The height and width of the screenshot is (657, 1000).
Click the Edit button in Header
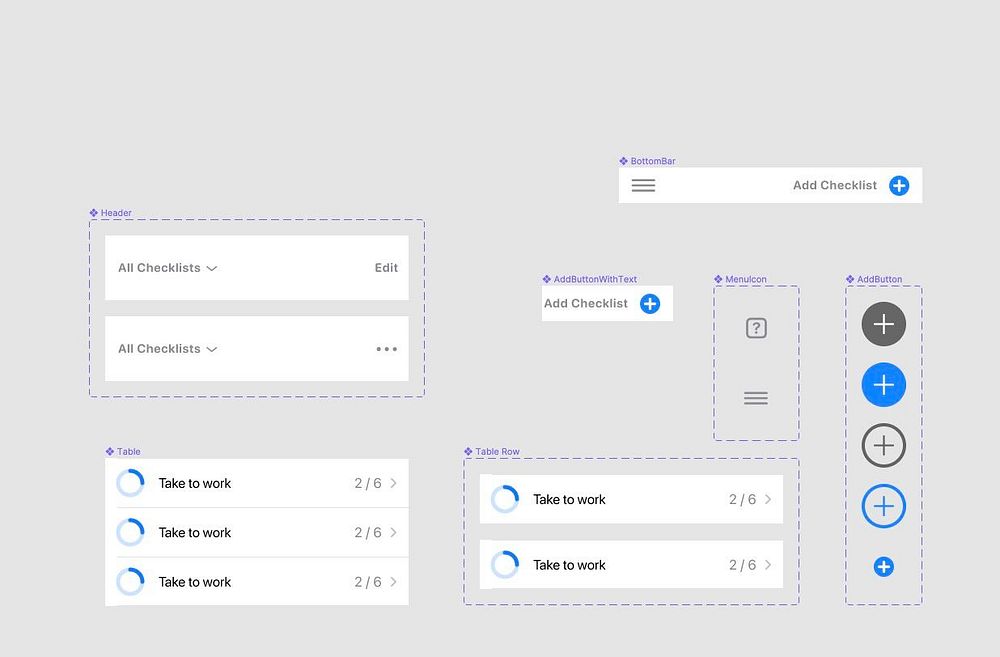[x=386, y=268]
